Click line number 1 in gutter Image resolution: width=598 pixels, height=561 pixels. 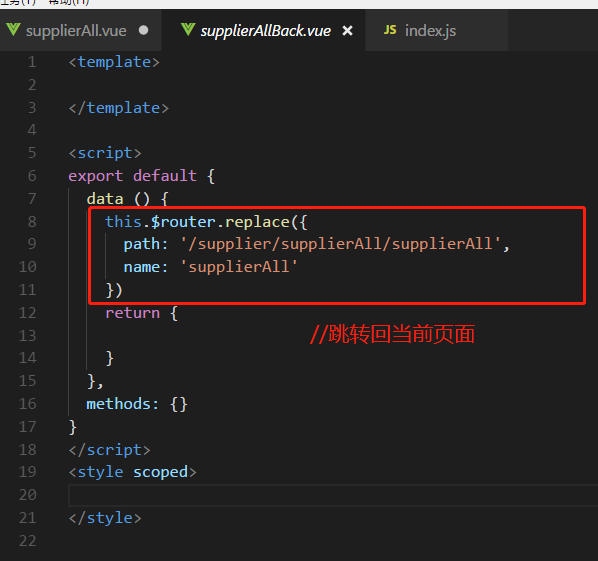[x=32, y=62]
